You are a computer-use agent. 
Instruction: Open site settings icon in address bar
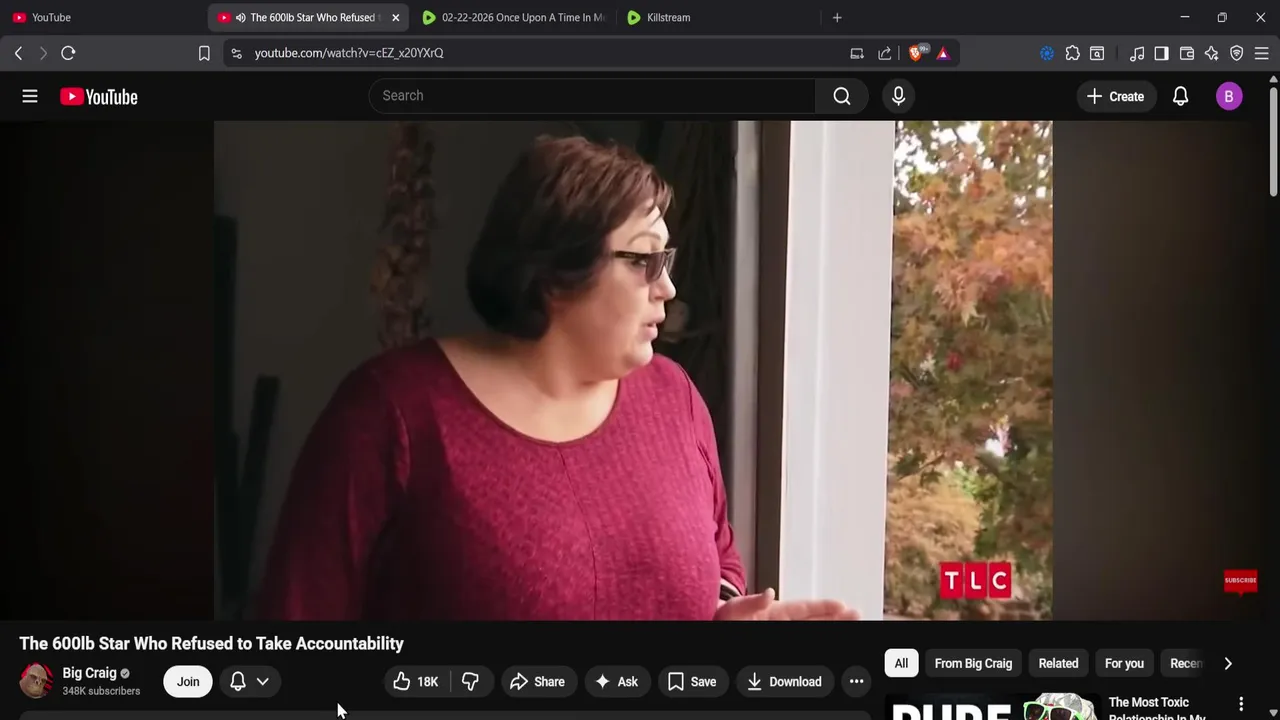point(236,53)
